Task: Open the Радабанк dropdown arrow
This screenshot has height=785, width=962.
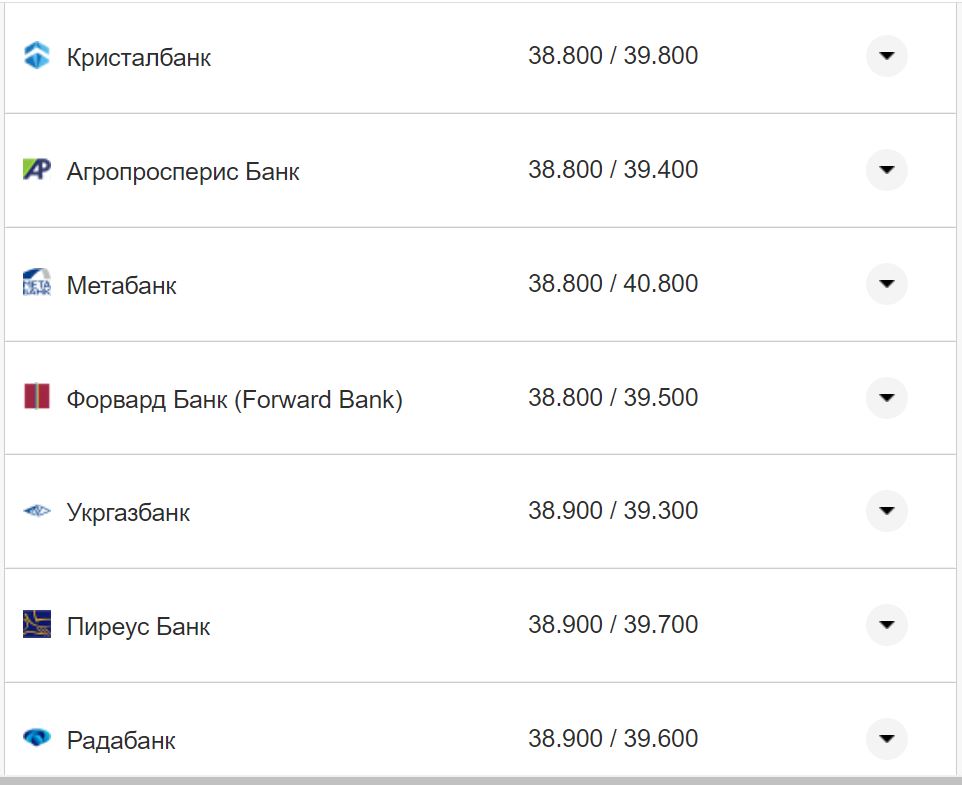Action: pyautogui.click(x=886, y=739)
